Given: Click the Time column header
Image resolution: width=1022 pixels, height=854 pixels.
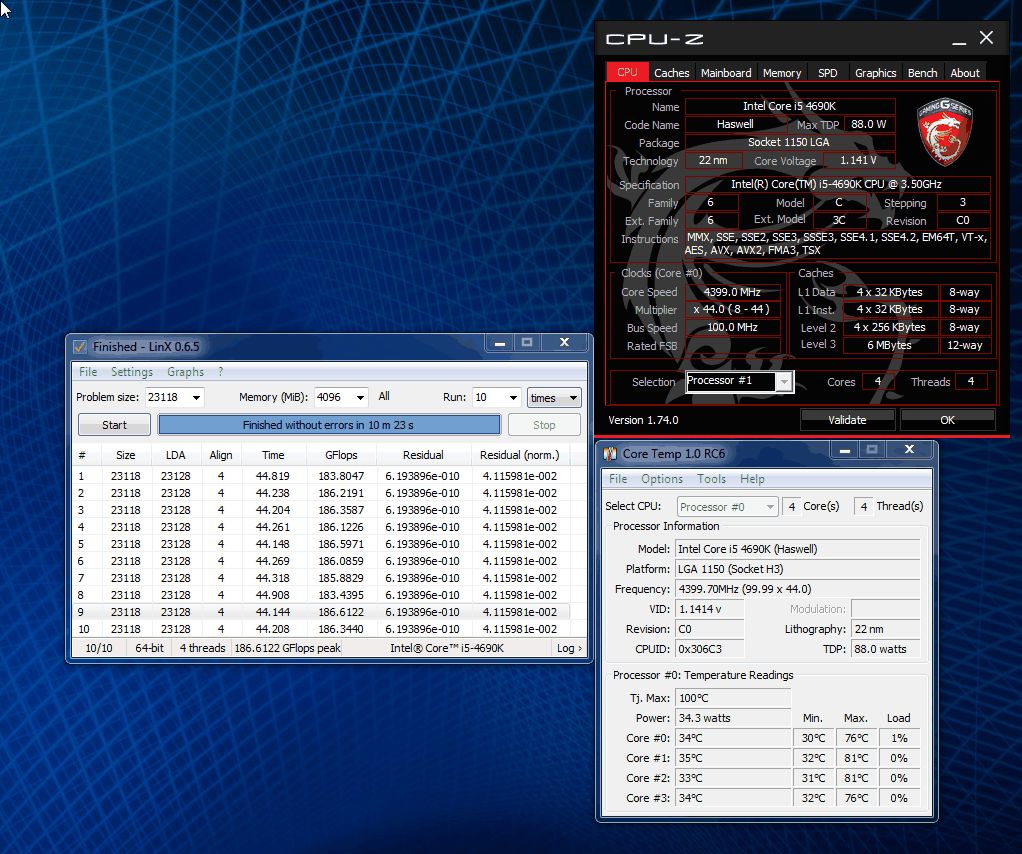Looking at the screenshot, I should click(272, 455).
